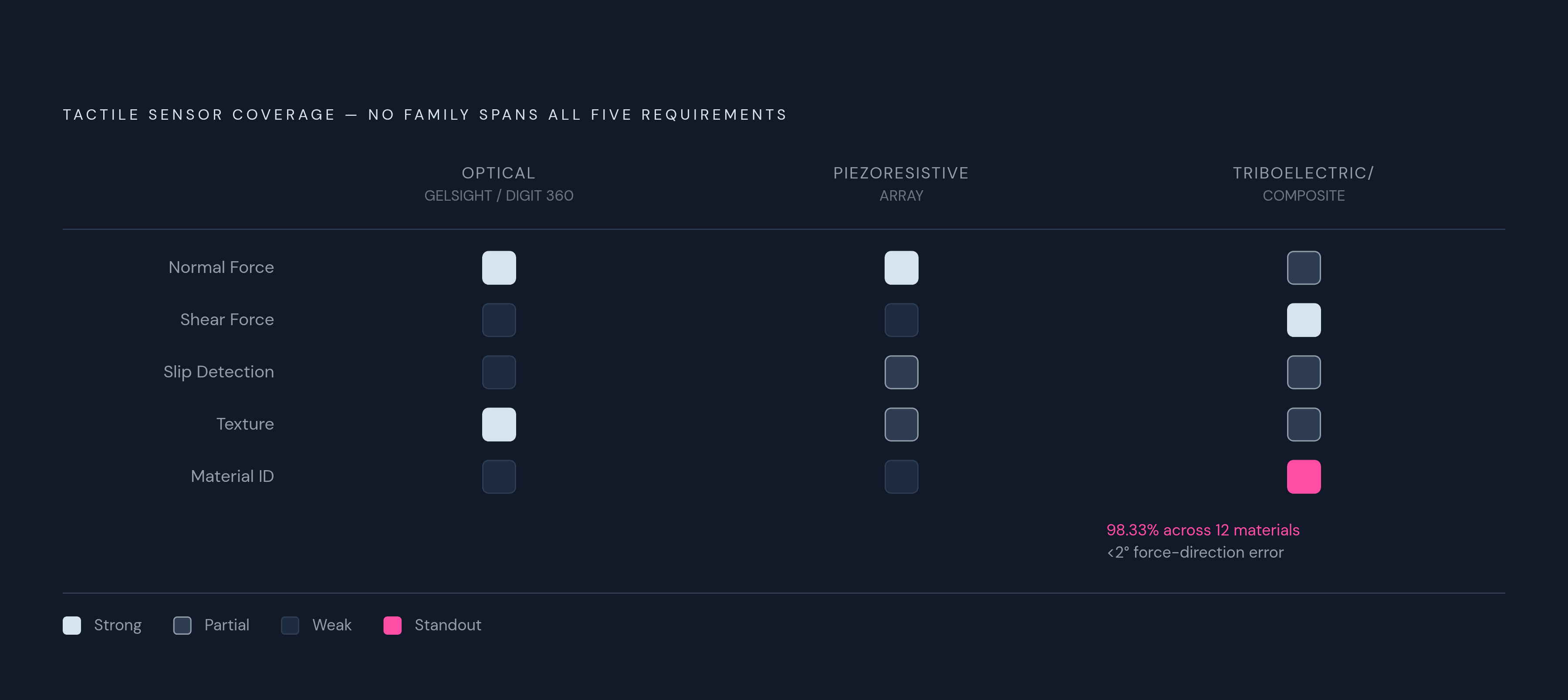The width and height of the screenshot is (1568, 700).
Task: Click the Optical Normal Force strong swatch
Action: (x=499, y=268)
